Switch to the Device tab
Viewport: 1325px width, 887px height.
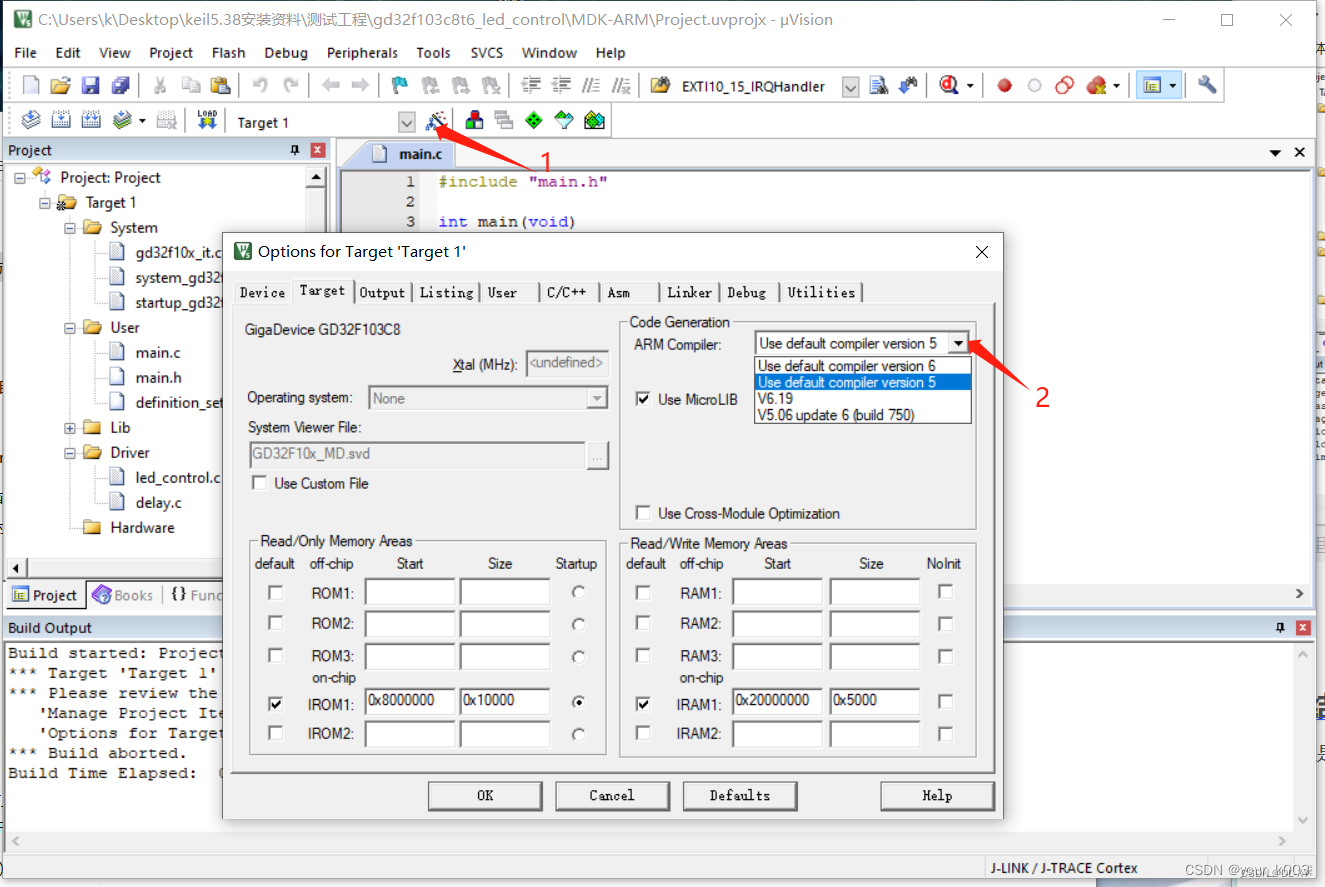click(262, 292)
